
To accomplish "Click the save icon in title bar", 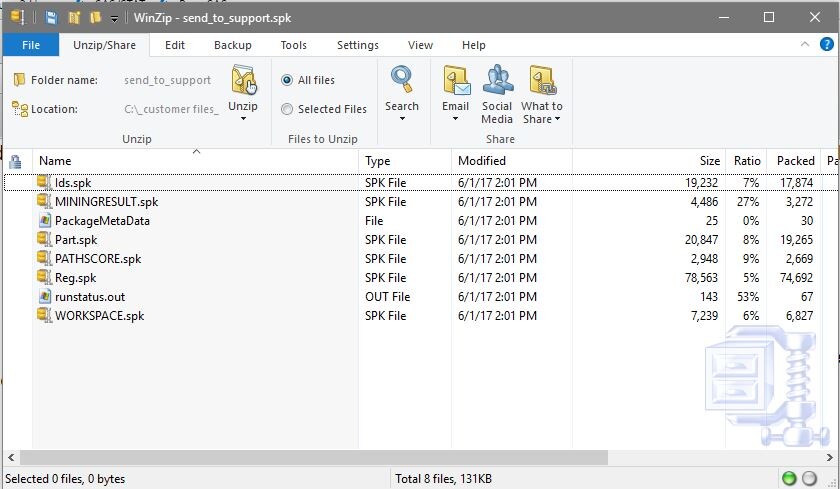I will (x=50, y=17).
